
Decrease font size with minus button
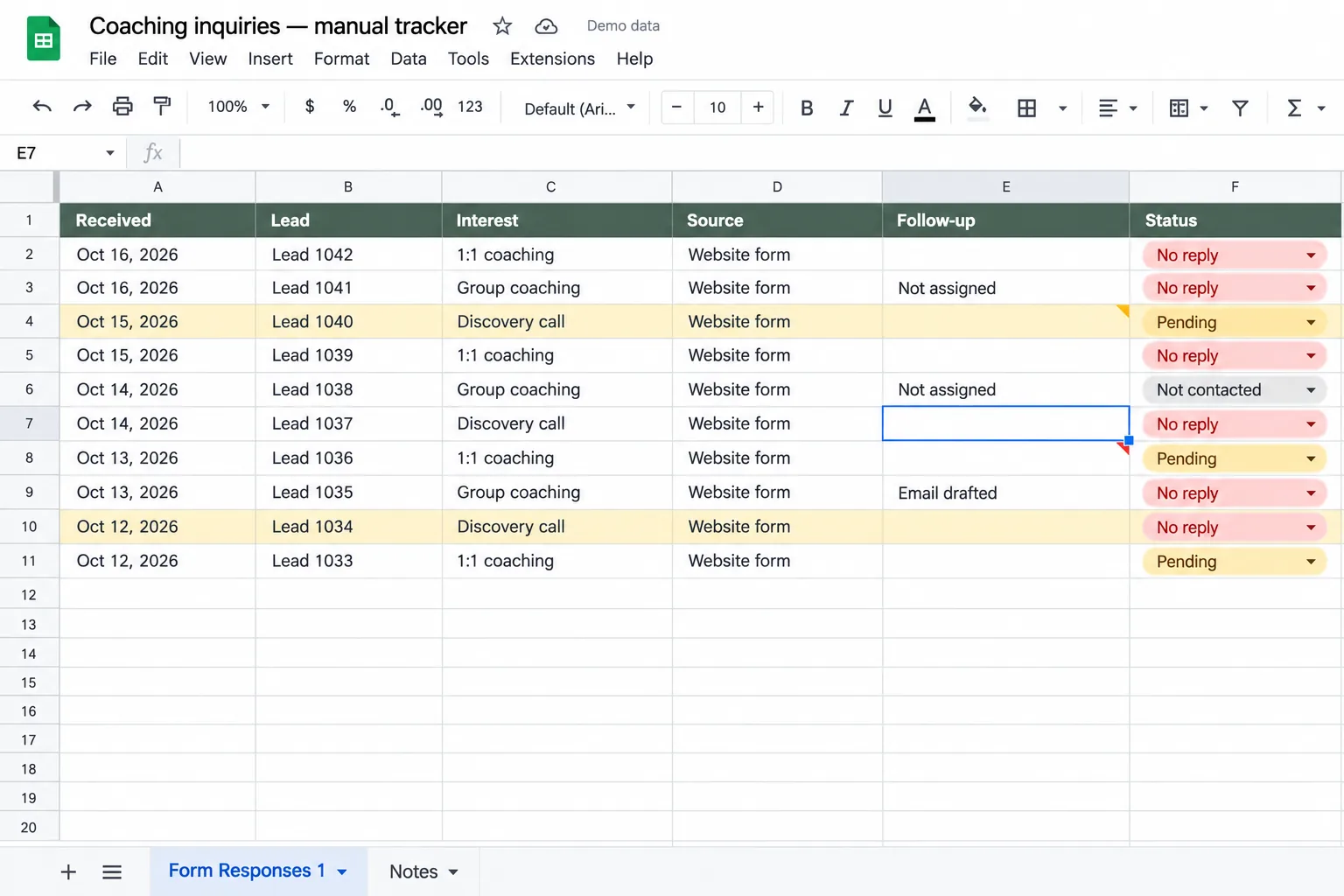[x=676, y=107]
